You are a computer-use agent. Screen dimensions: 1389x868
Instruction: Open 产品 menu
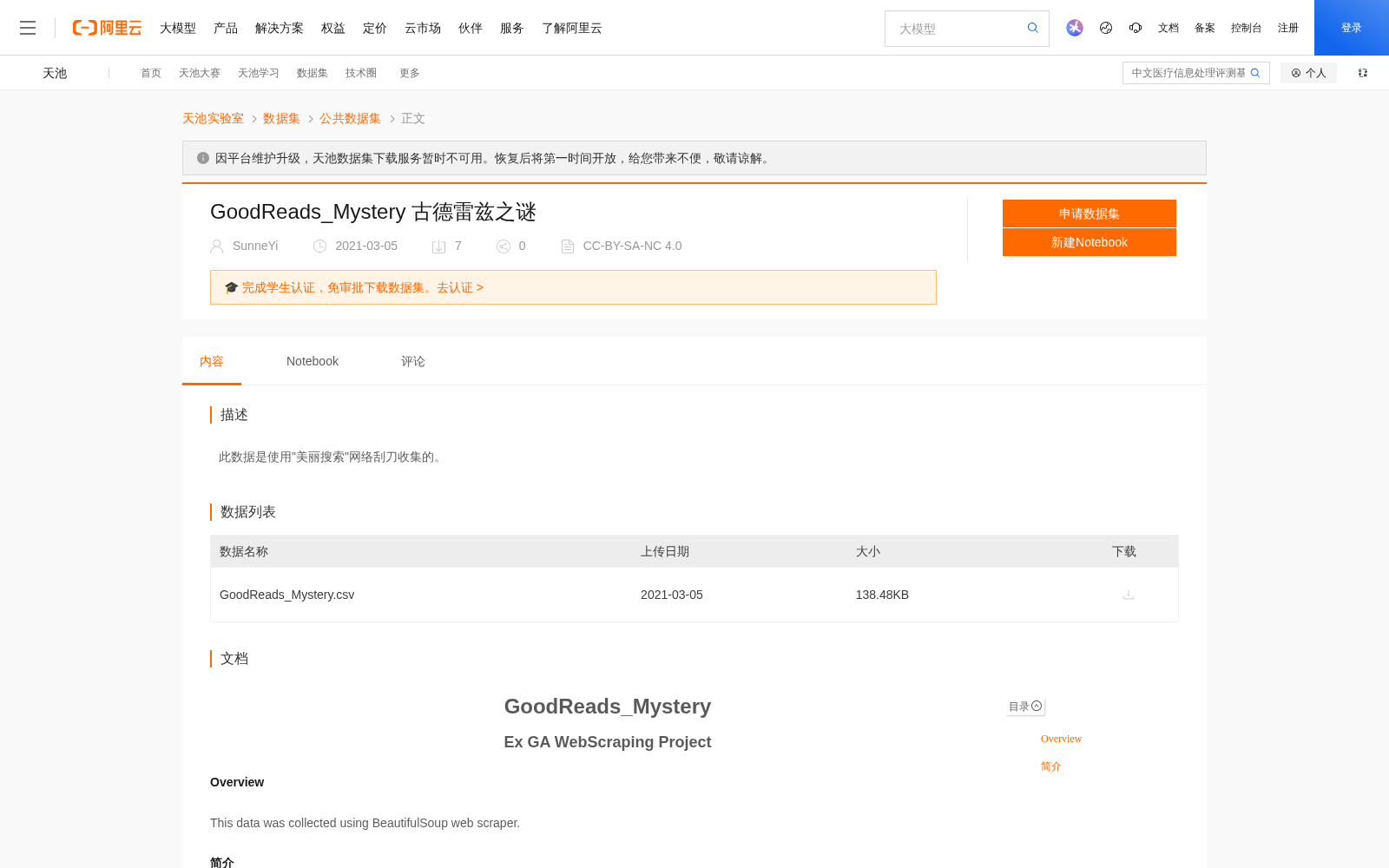tap(226, 28)
